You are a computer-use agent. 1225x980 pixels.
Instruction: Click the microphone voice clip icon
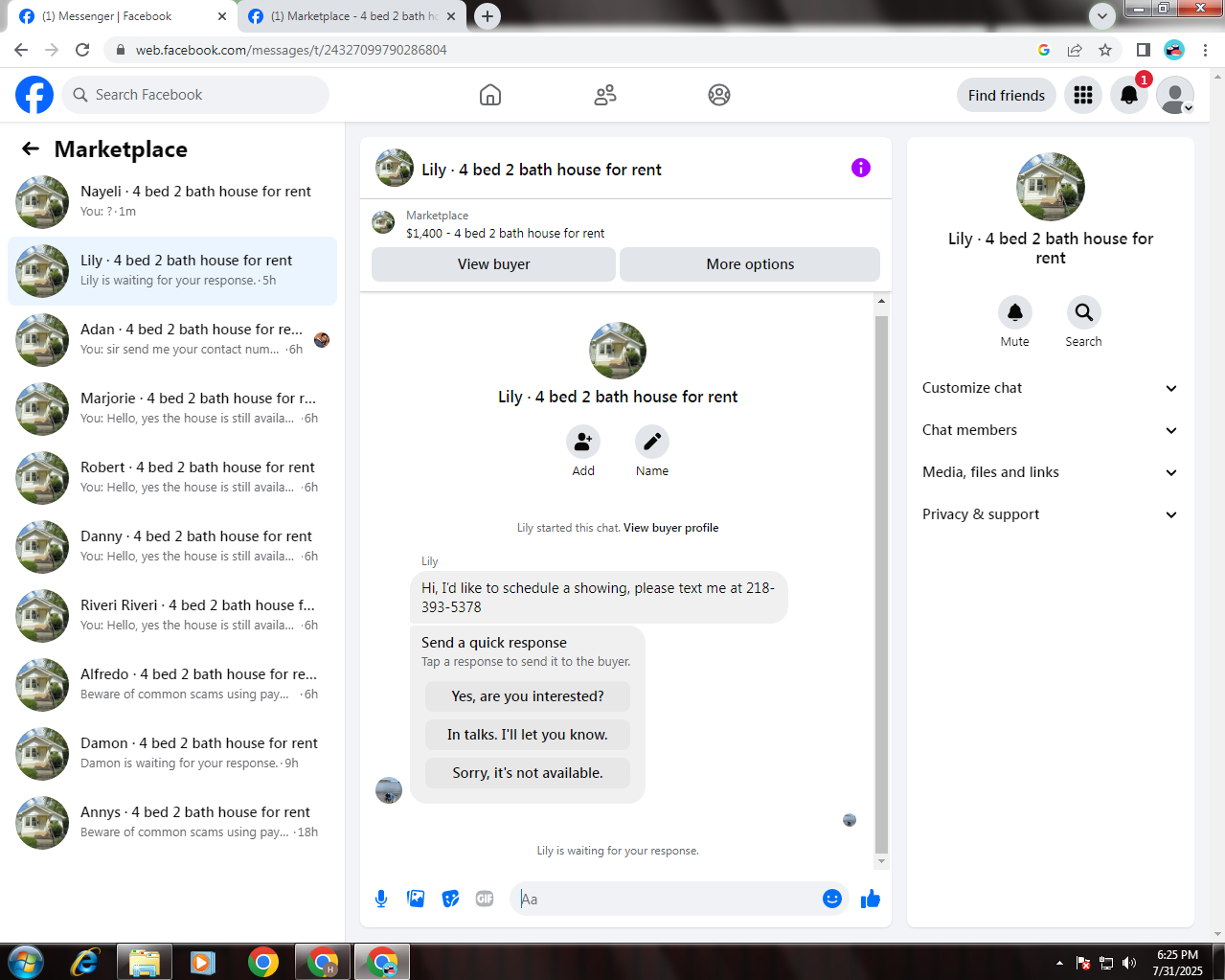point(381,899)
